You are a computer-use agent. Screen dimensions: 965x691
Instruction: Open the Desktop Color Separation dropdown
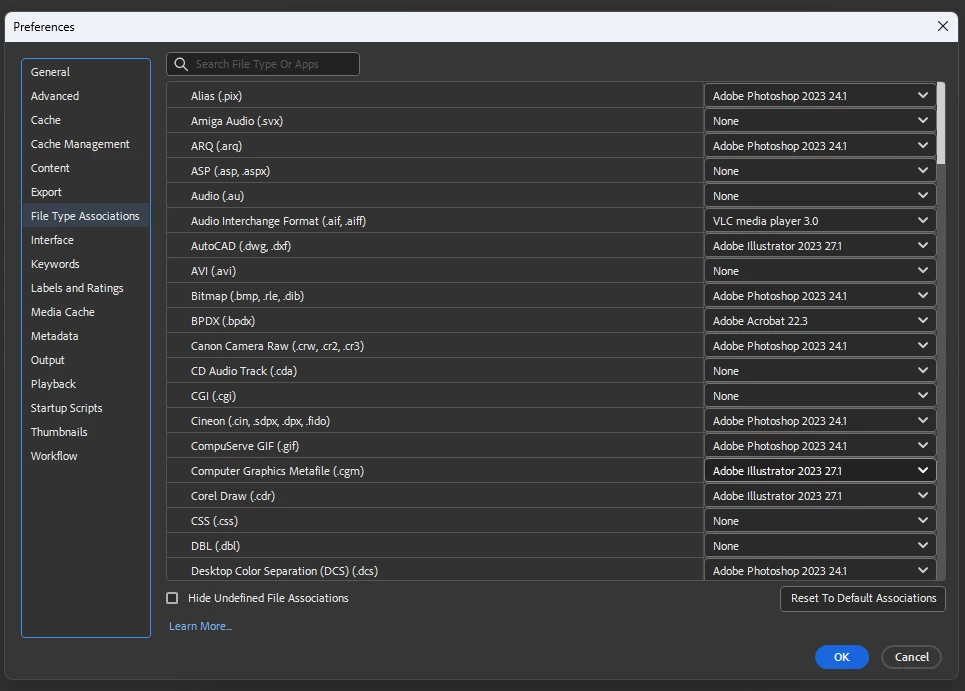point(820,570)
